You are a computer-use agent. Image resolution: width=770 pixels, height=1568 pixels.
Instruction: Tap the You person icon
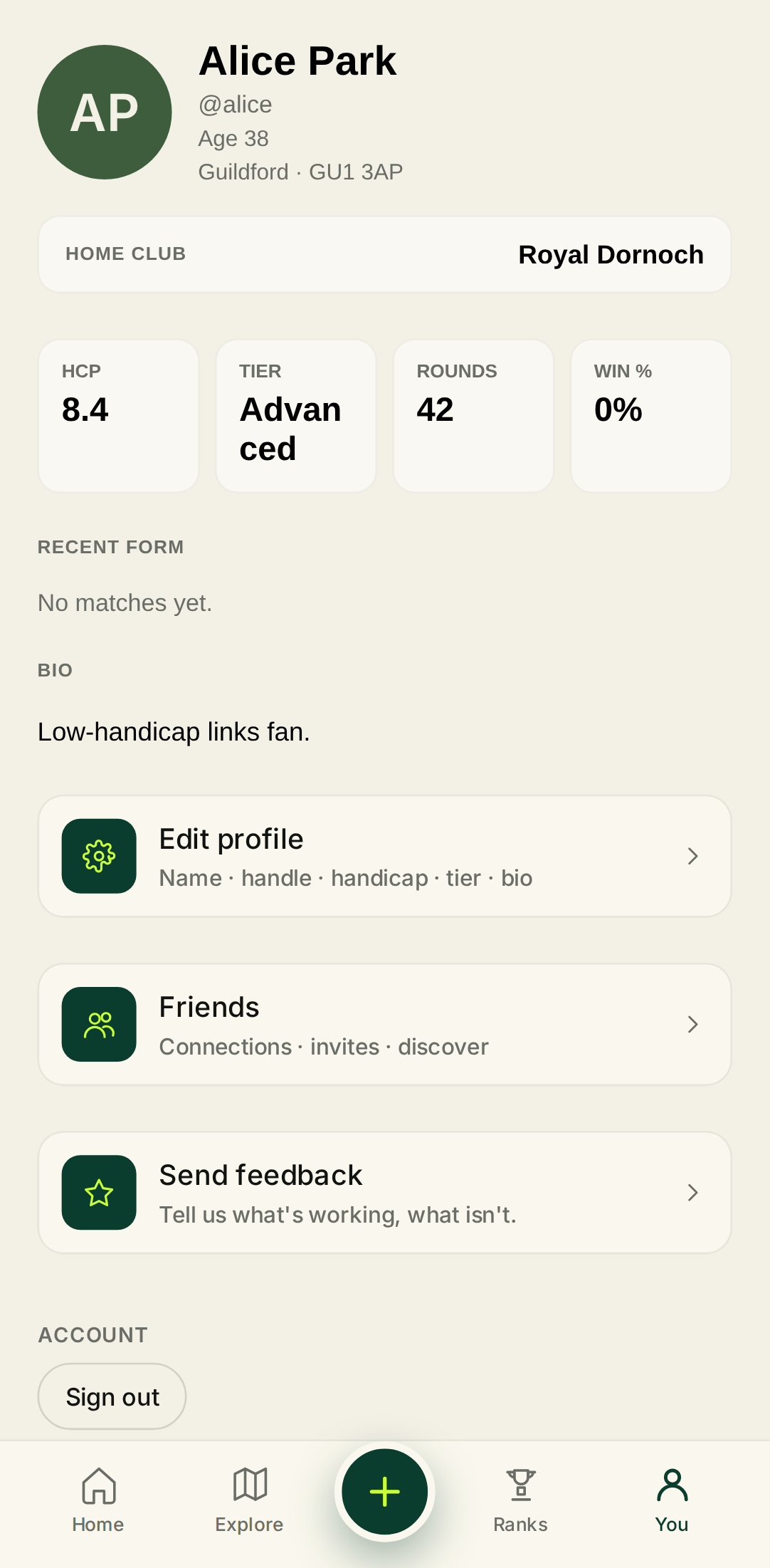(x=672, y=1485)
